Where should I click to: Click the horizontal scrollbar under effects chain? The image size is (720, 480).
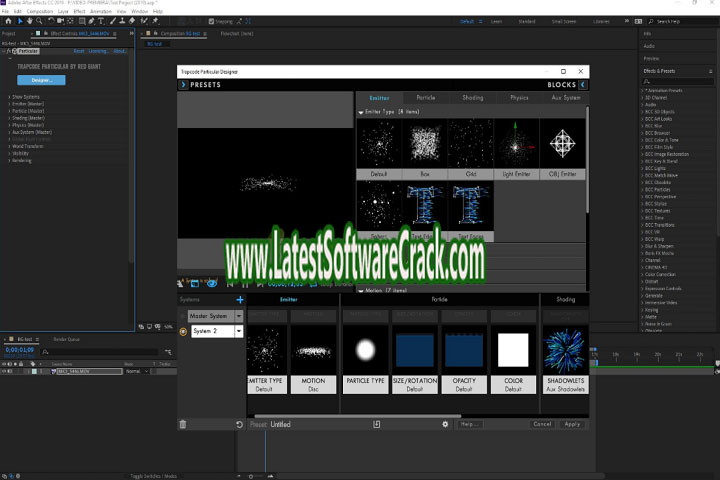(358, 416)
